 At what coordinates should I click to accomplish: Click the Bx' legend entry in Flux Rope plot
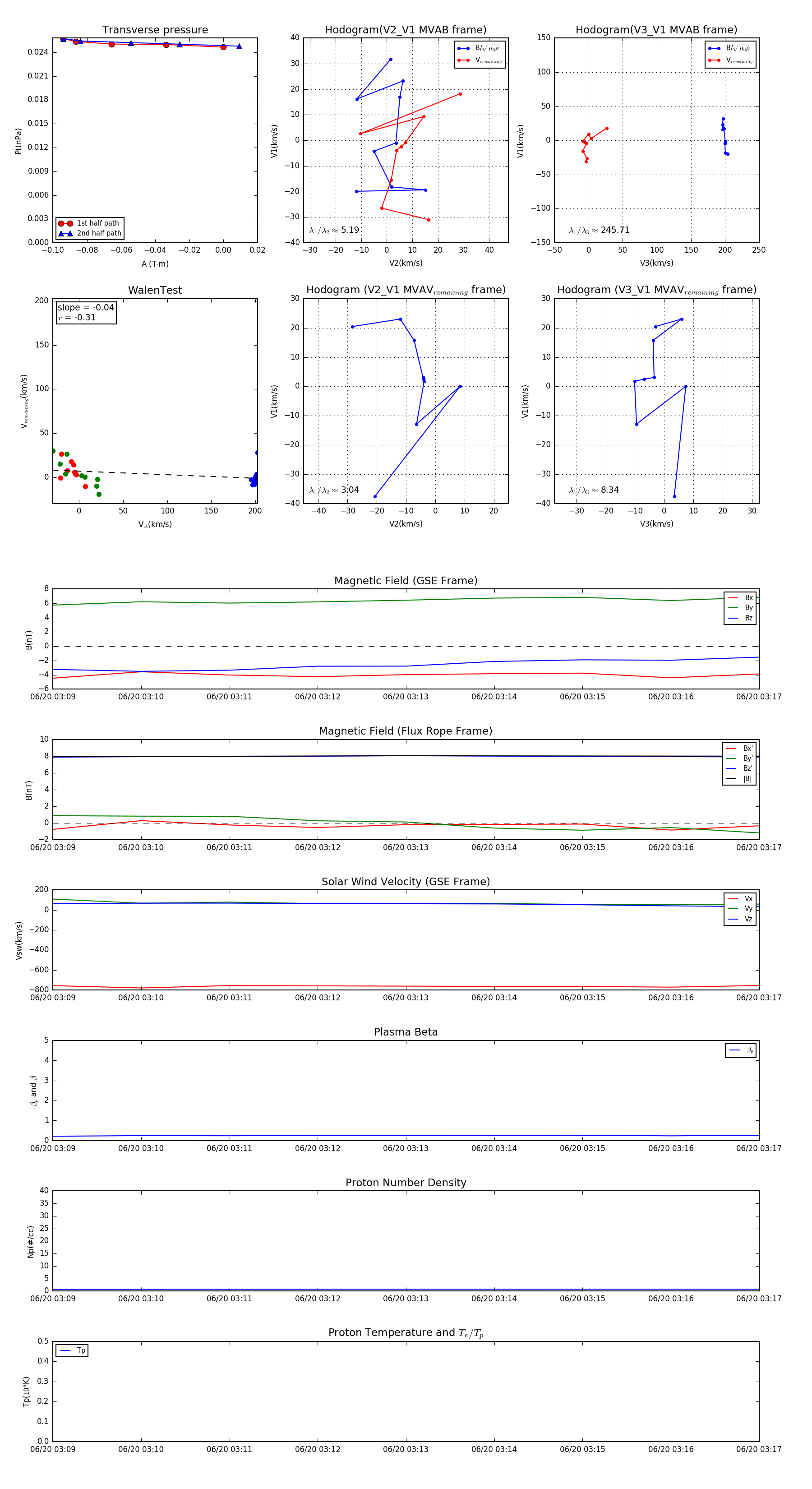click(x=740, y=748)
